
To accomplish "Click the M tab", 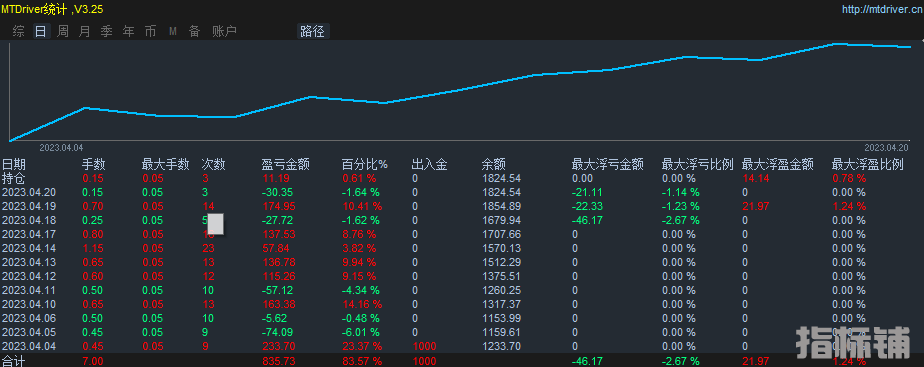I will [x=173, y=31].
